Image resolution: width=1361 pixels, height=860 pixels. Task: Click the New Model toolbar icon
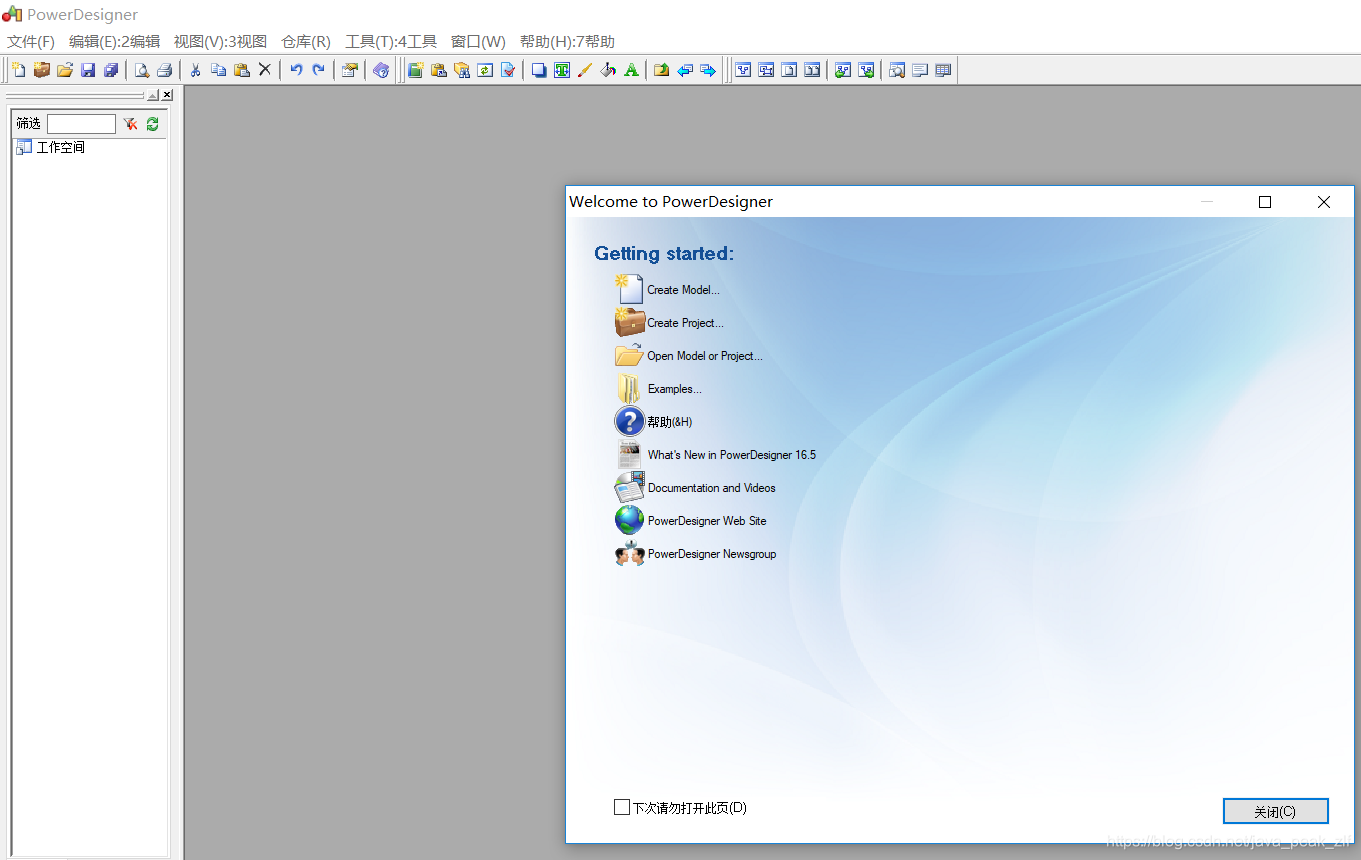(19, 70)
